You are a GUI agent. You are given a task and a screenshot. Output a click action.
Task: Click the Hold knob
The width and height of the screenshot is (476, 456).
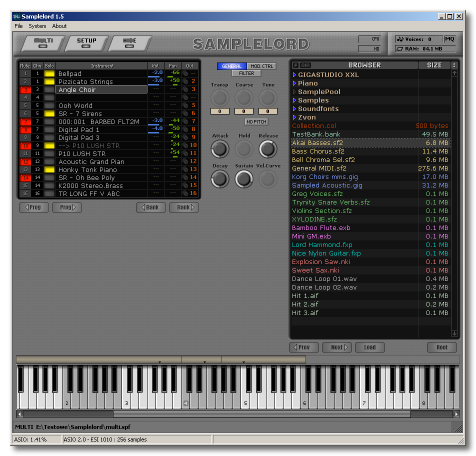[244, 149]
